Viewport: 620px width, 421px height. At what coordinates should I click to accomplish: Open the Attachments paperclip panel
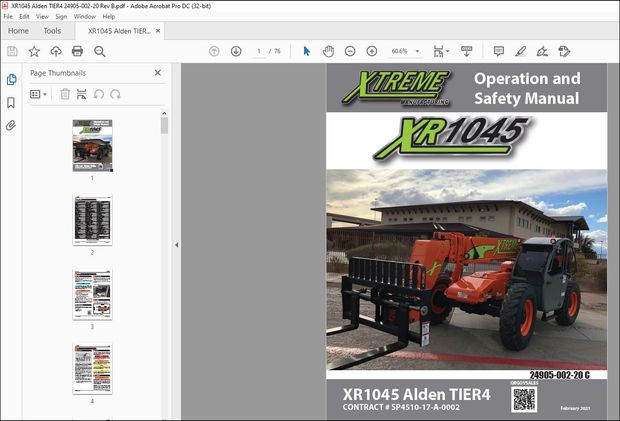tap(11, 125)
